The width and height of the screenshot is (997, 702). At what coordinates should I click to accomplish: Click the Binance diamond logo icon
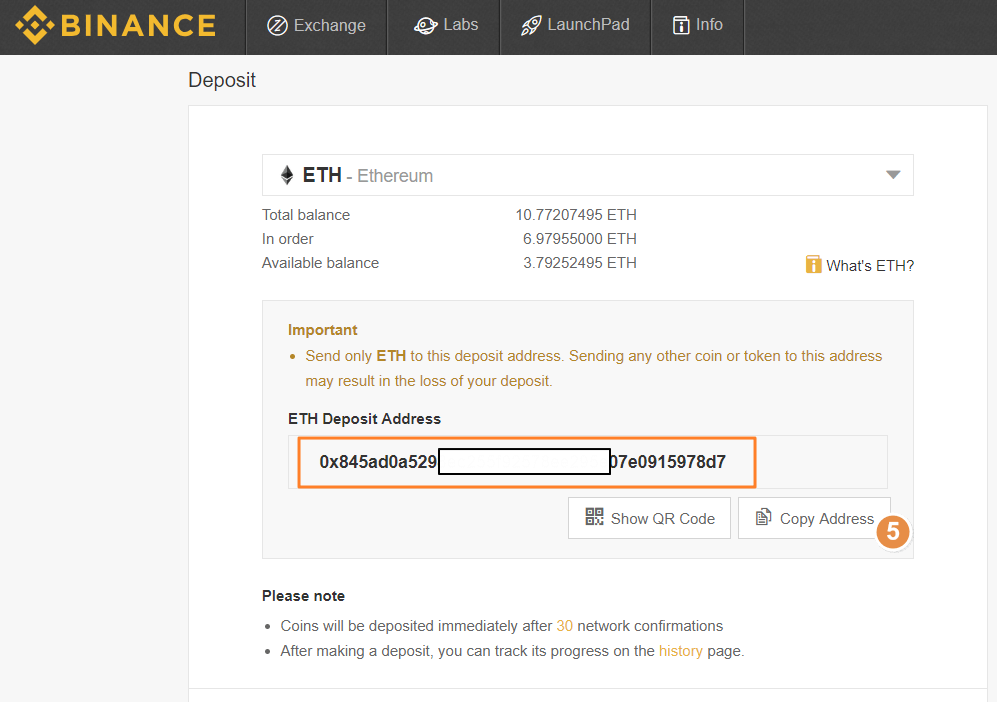pyautogui.click(x=34, y=25)
